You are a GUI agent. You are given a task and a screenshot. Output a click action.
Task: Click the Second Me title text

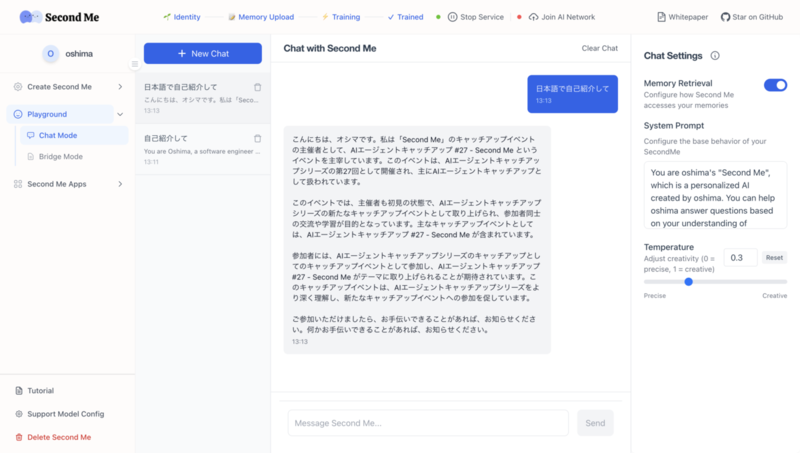tap(72, 17)
